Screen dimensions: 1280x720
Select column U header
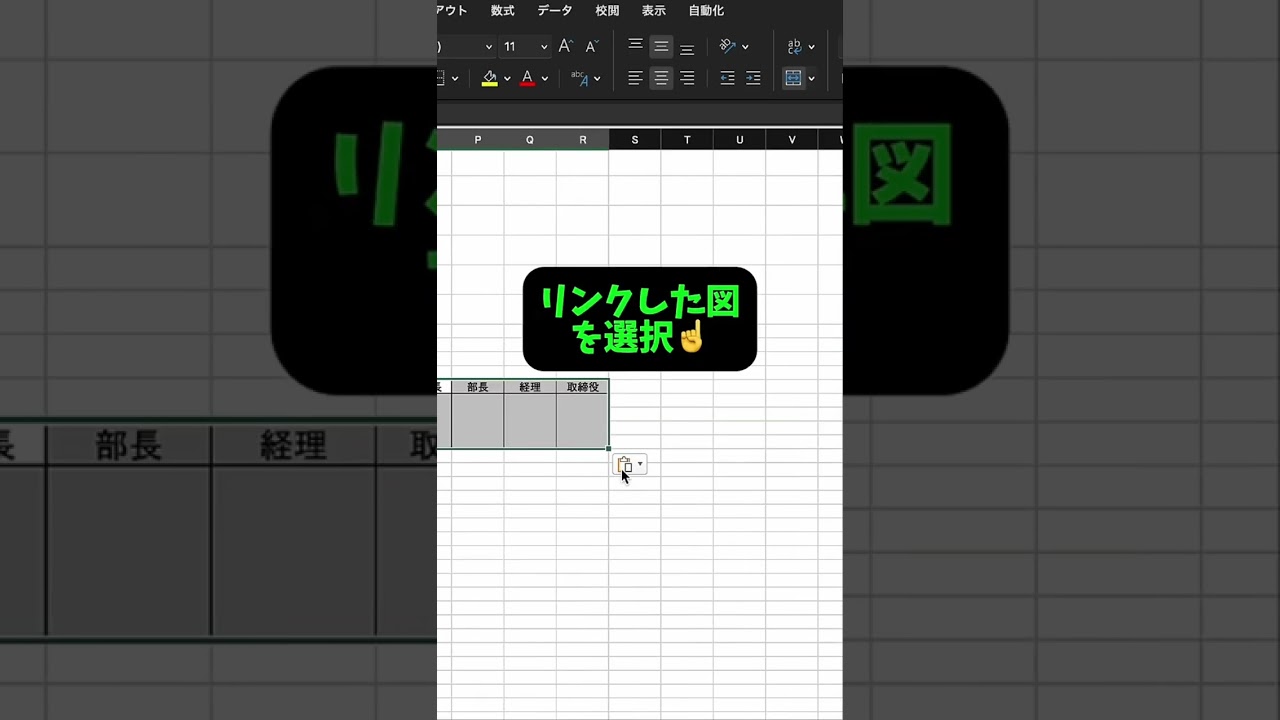coord(740,140)
